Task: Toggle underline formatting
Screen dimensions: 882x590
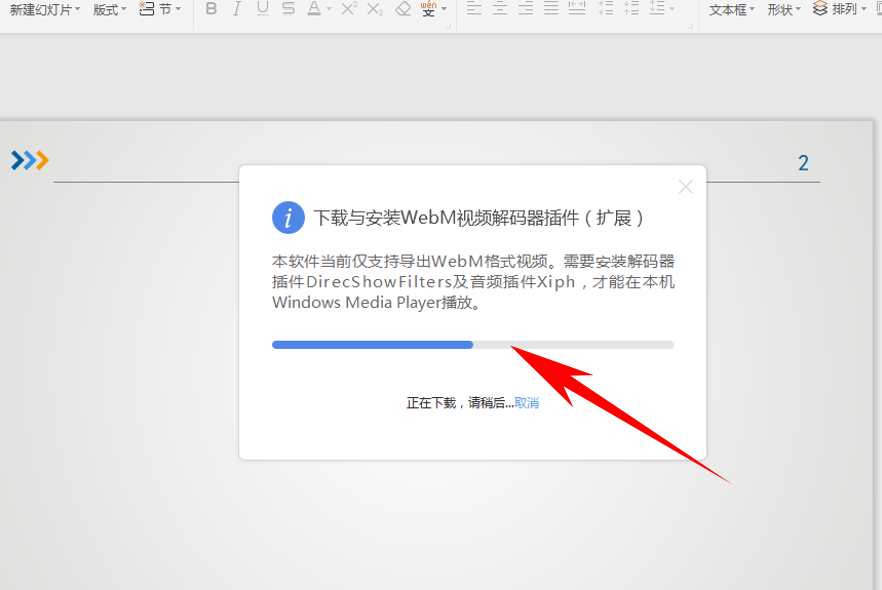Action: pyautogui.click(x=262, y=8)
